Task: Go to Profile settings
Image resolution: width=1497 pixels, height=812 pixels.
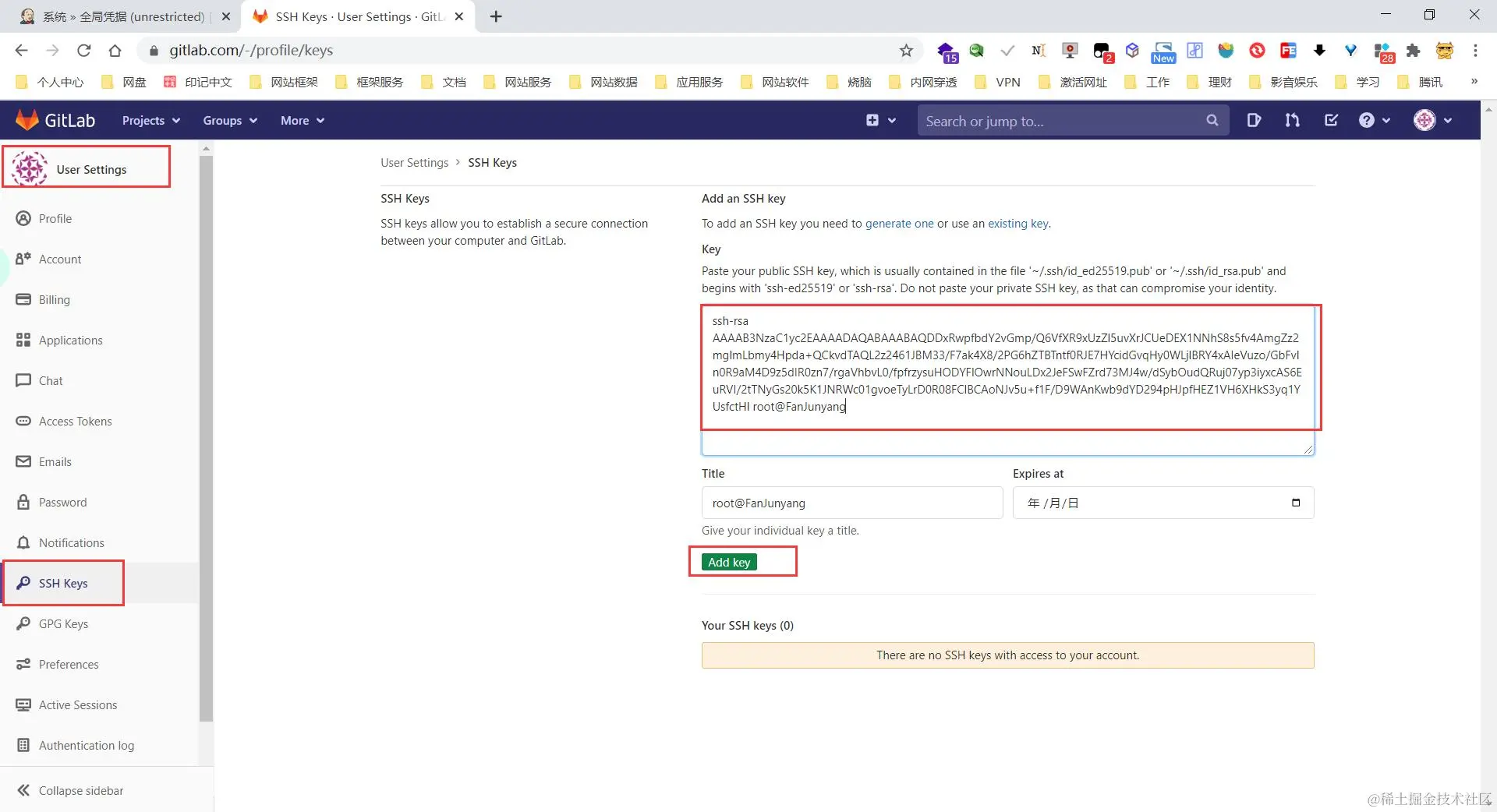Action: [x=55, y=219]
